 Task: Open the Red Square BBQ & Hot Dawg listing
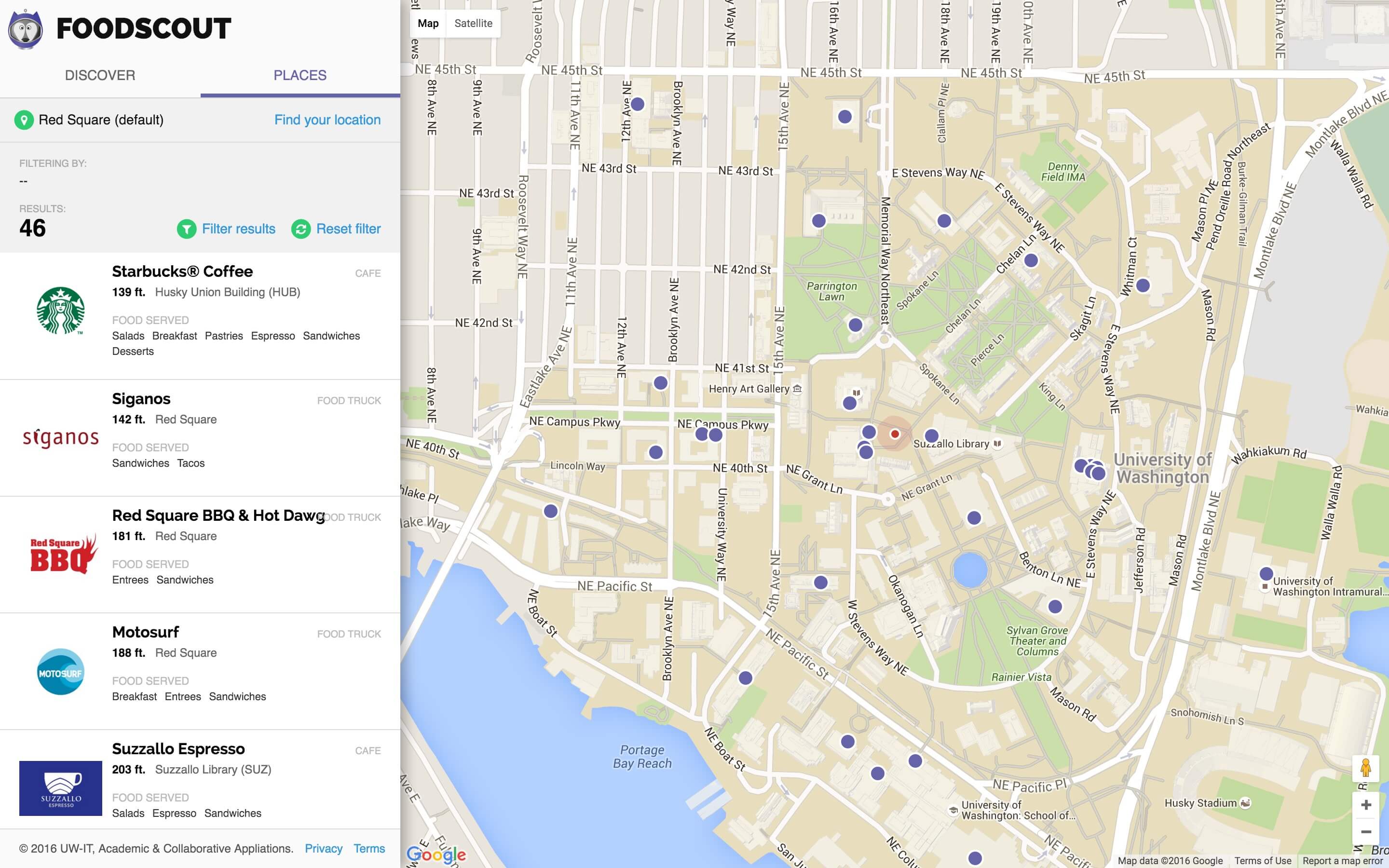coord(218,515)
